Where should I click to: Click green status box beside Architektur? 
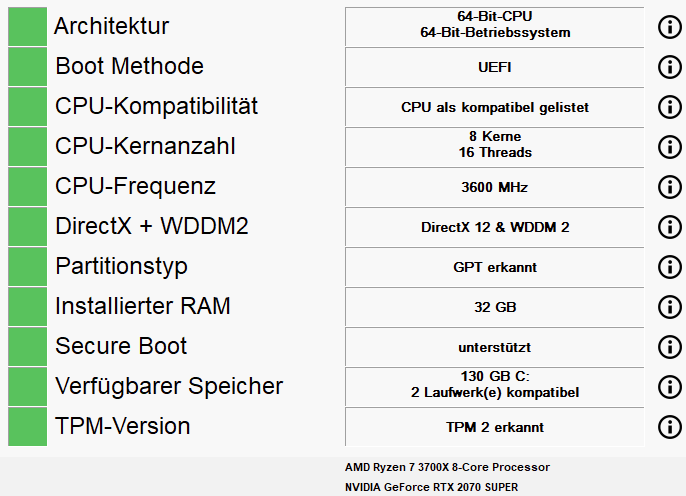28,27
